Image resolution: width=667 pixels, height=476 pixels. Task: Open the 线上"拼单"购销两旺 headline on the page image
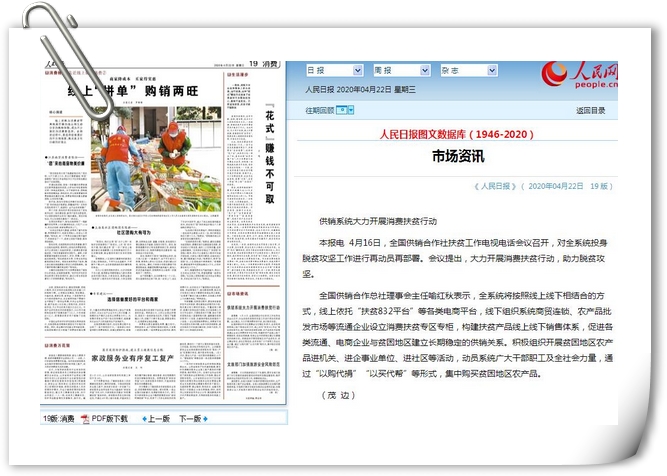click(x=133, y=91)
